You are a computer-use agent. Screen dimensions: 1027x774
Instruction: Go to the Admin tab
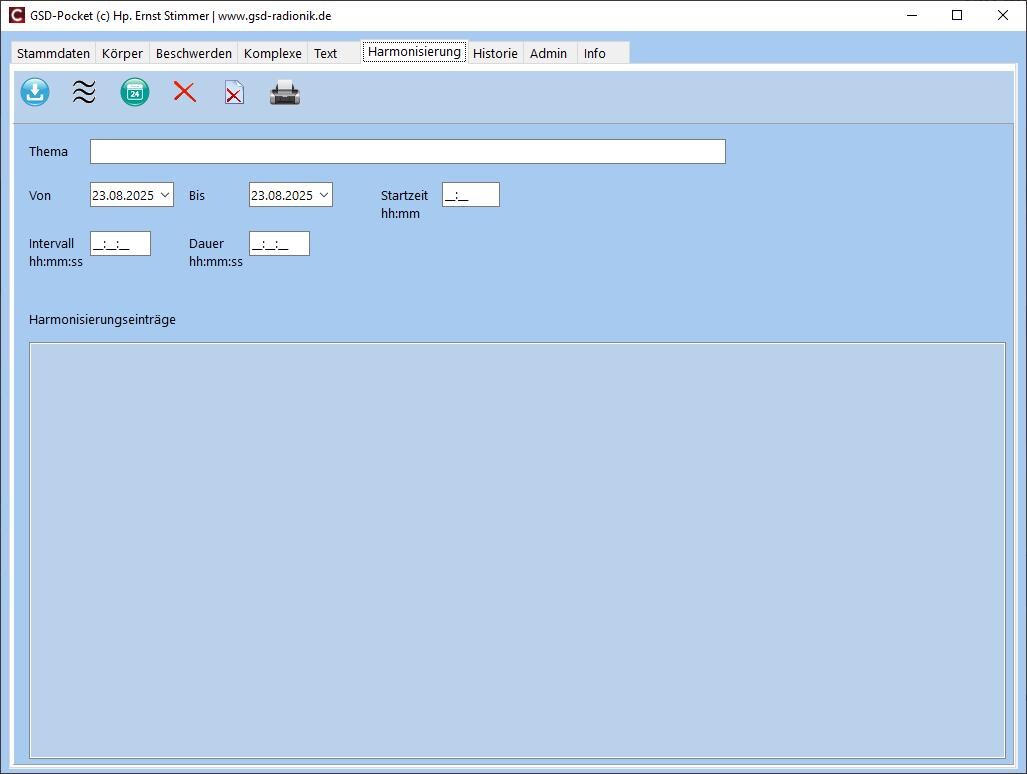(x=549, y=53)
